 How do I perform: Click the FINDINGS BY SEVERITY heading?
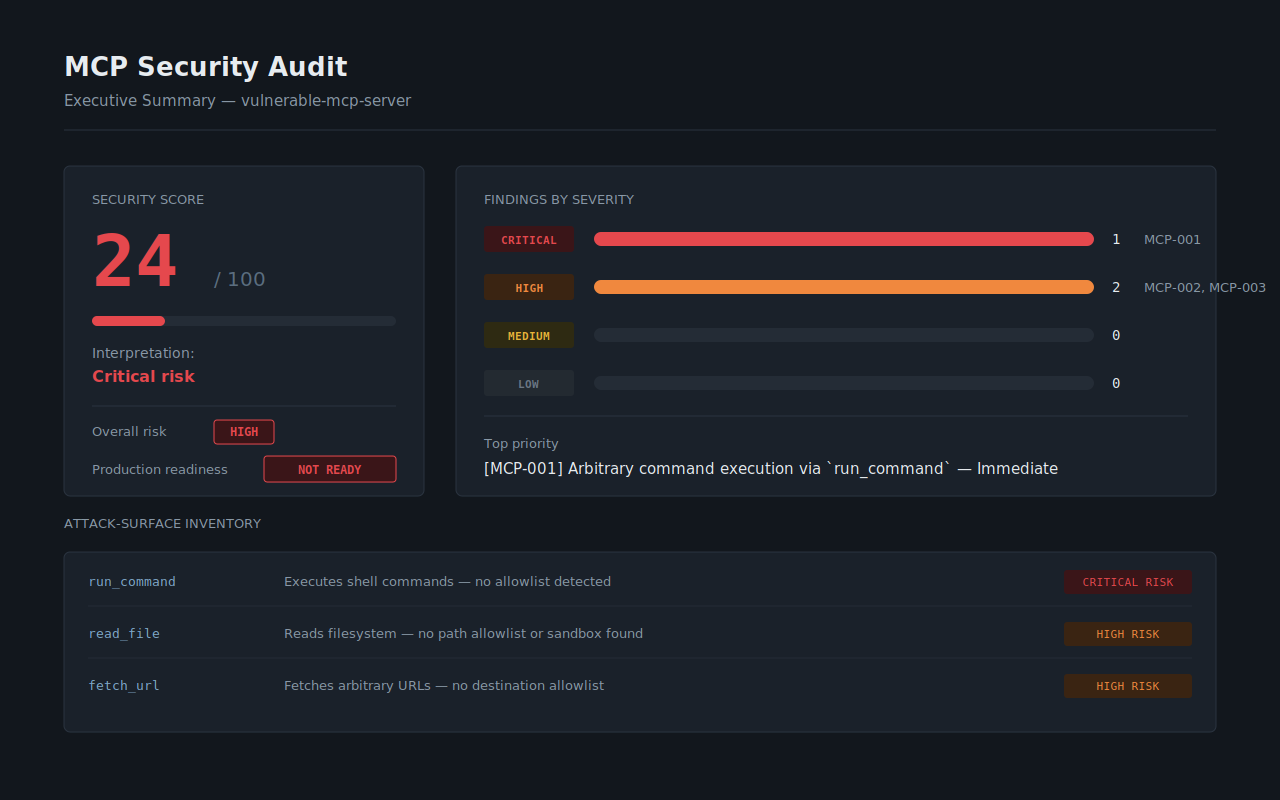[x=559, y=200]
